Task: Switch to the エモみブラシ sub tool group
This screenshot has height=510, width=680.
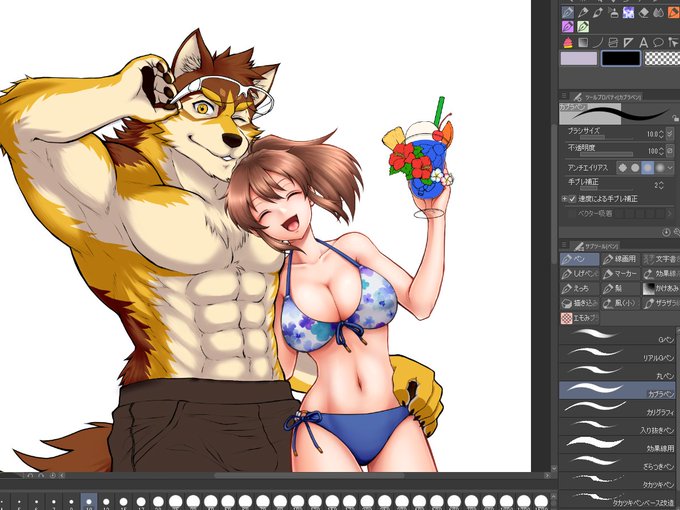Action: coord(580,318)
